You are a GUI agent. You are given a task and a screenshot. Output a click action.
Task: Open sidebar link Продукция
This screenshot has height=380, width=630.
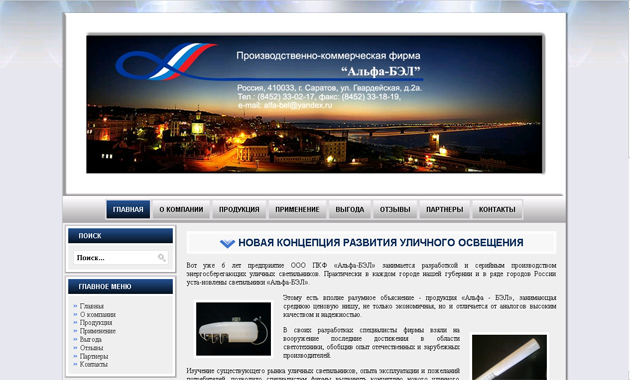pos(96,323)
